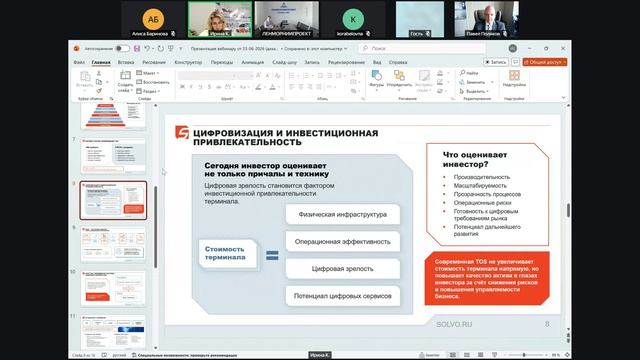Image resolution: width=640 pixels, height=360 pixels.
Task: Switch to the Переходы ribbon tab
Action: (x=222, y=62)
